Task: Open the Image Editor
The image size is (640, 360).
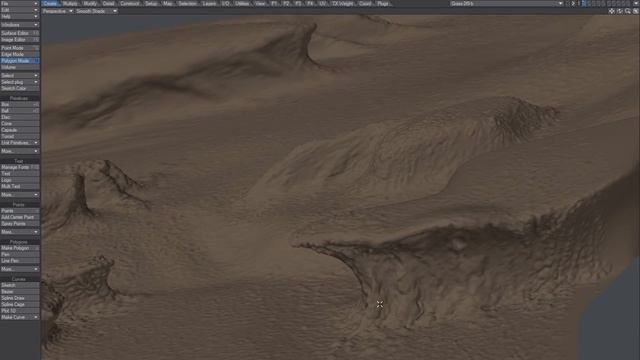Action: click(20, 40)
